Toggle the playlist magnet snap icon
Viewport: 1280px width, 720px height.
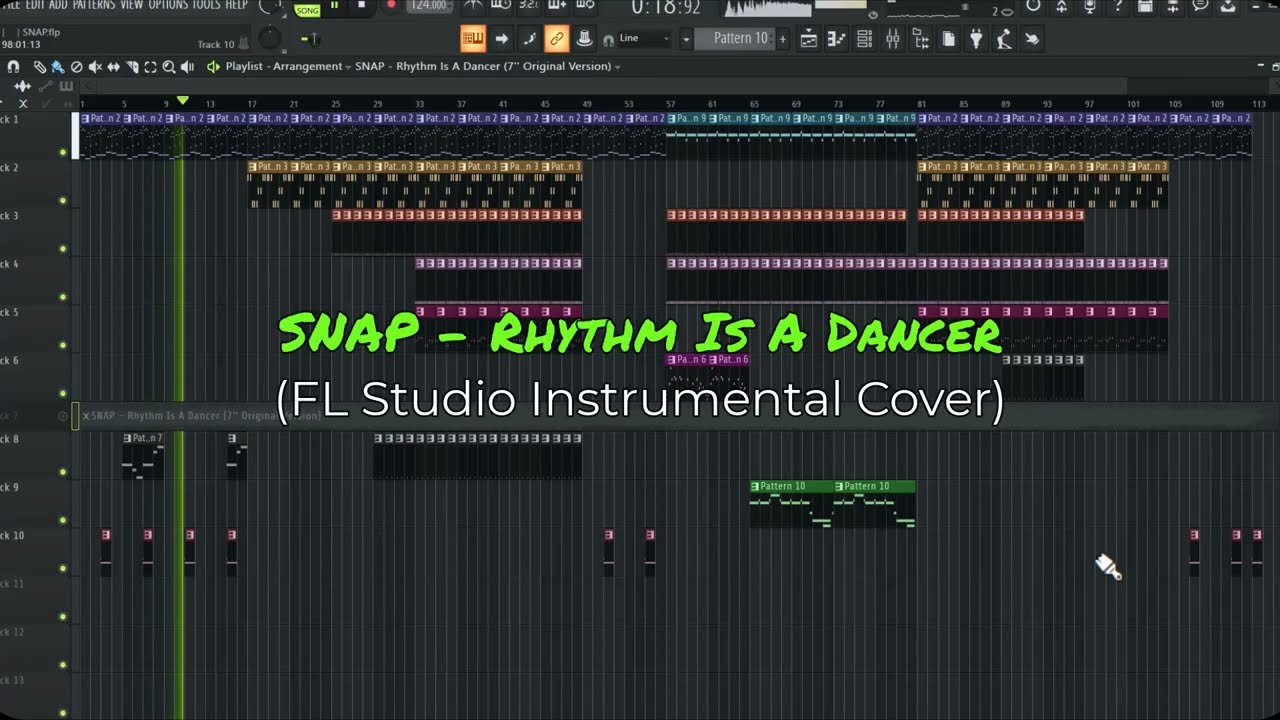13,67
